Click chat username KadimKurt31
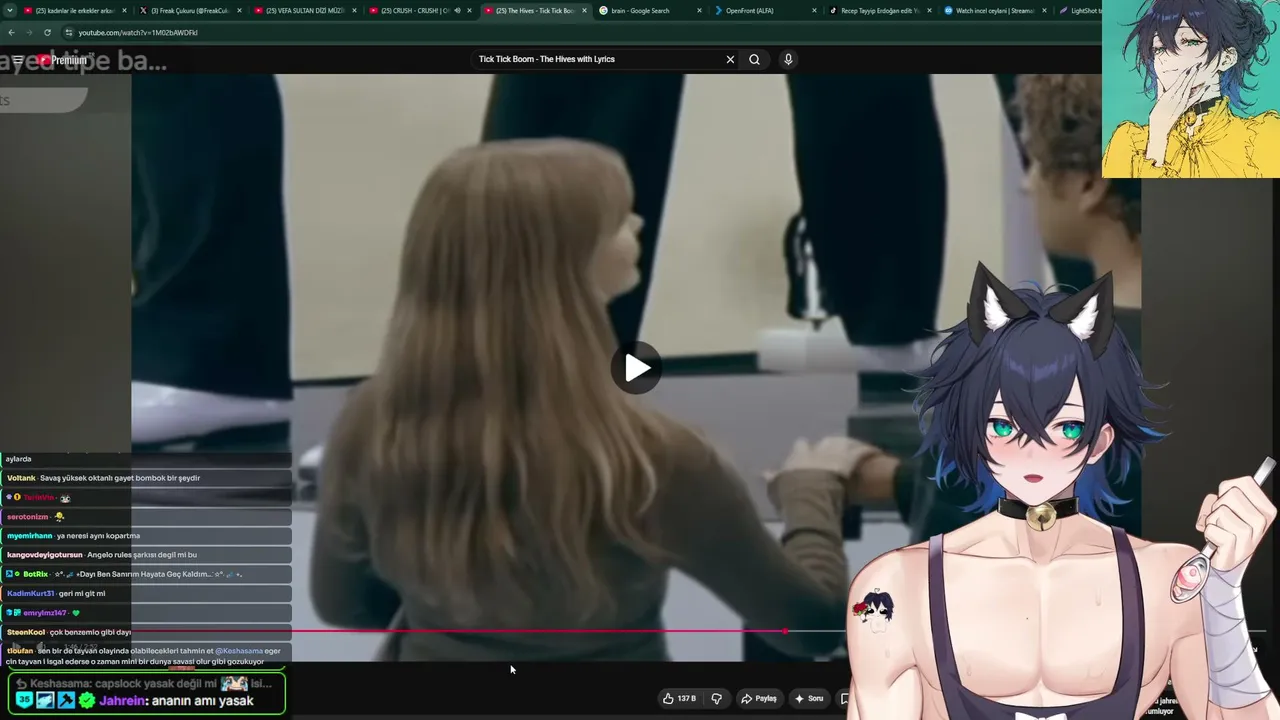 point(30,594)
